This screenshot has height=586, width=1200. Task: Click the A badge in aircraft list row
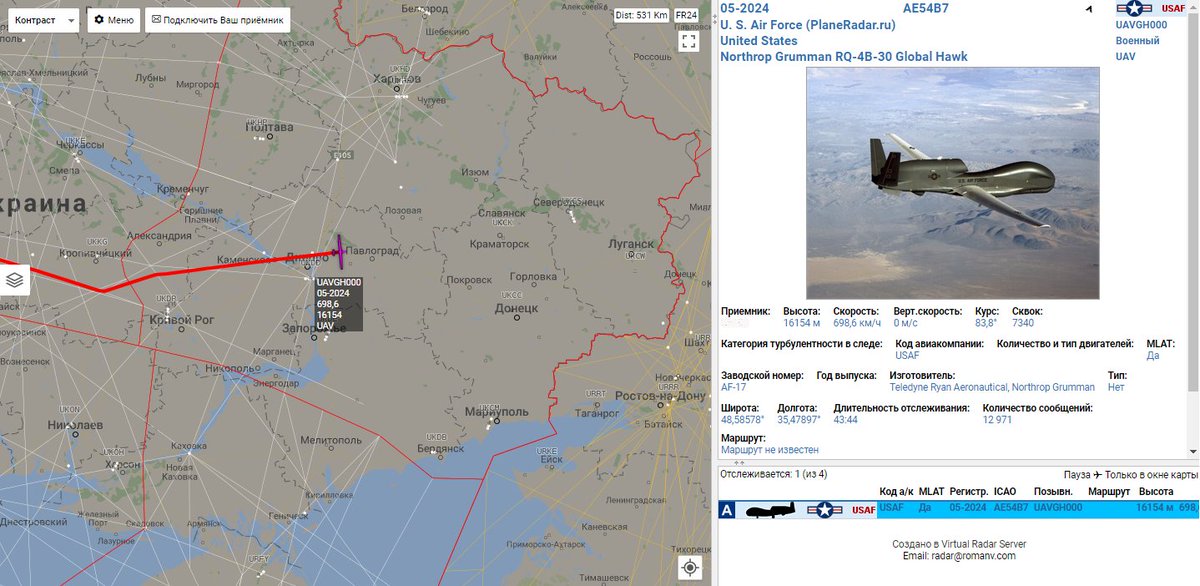[728, 510]
